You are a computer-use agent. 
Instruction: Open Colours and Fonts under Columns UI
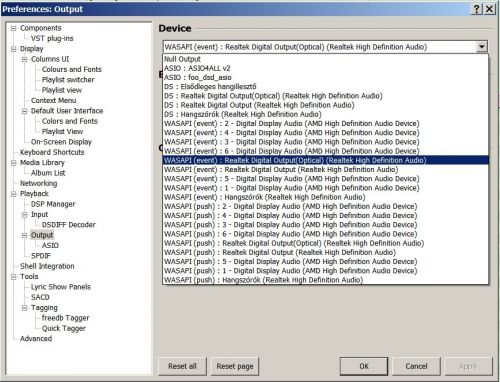click(72, 69)
